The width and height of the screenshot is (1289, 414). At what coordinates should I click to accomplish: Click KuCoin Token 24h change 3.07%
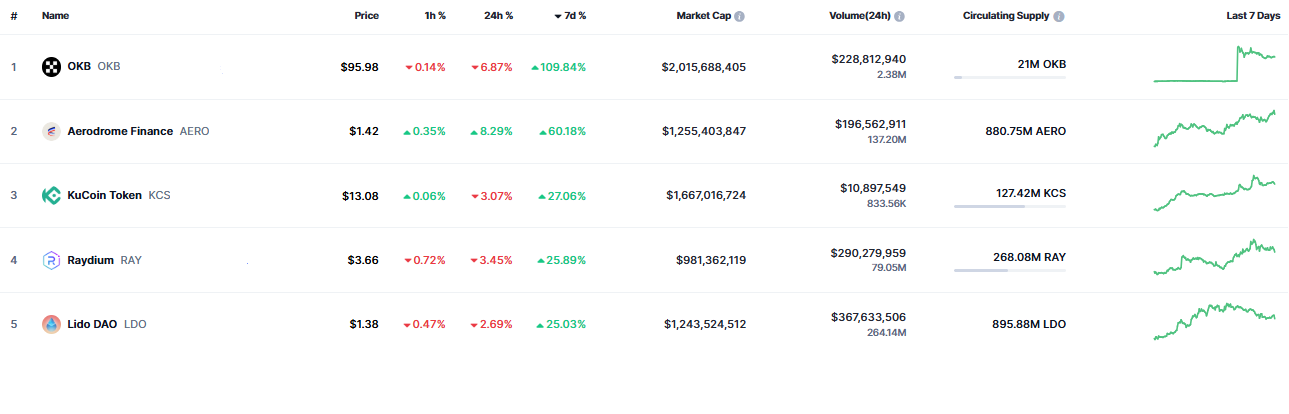click(492, 196)
